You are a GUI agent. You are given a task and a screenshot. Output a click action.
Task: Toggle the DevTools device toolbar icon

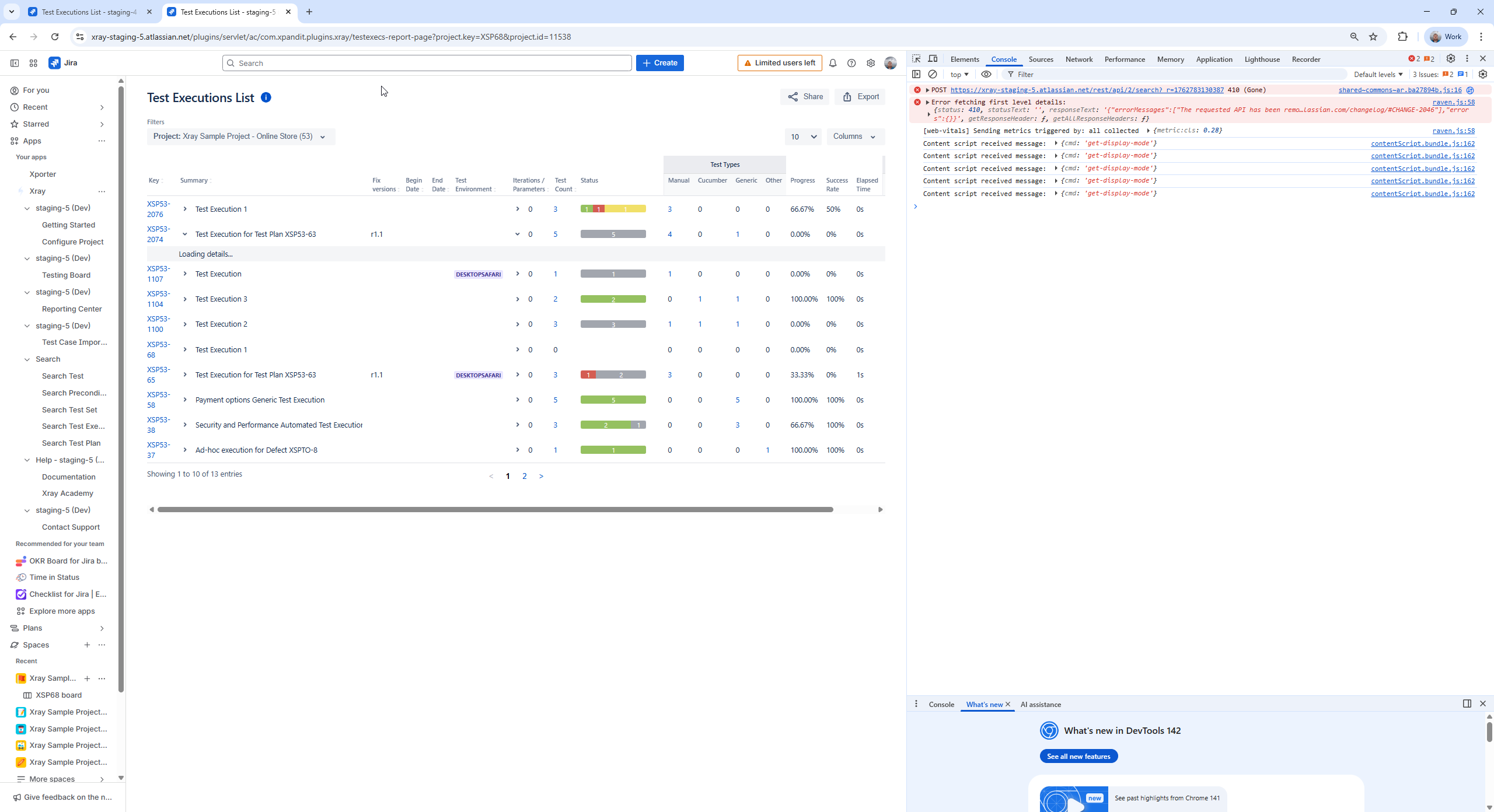(933, 59)
